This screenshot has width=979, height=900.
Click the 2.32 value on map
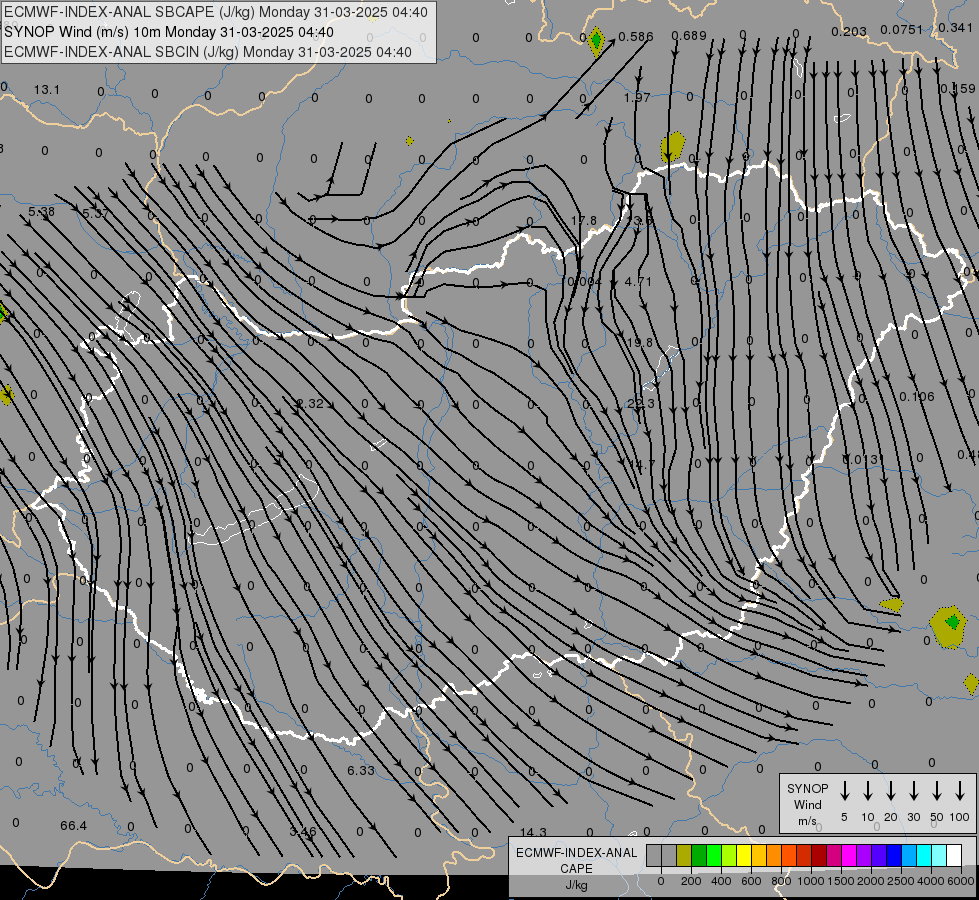pyautogui.click(x=310, y=404)
